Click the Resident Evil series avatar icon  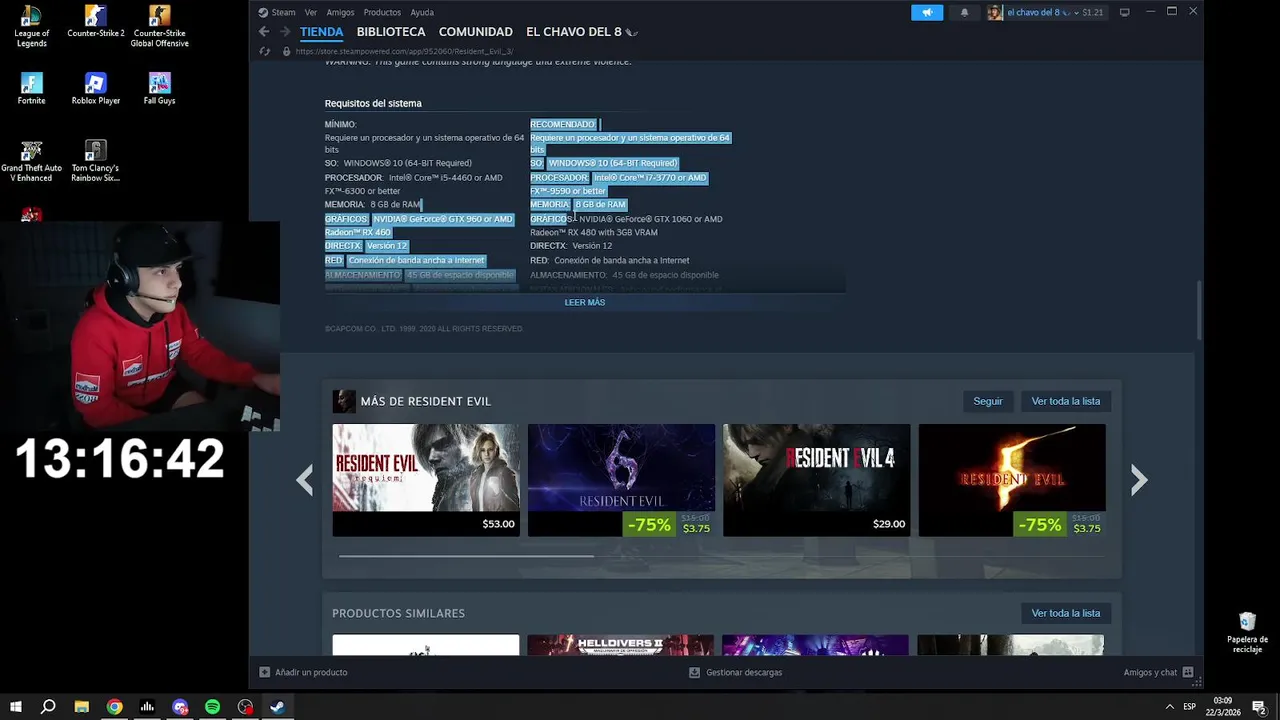click(344, 401)
